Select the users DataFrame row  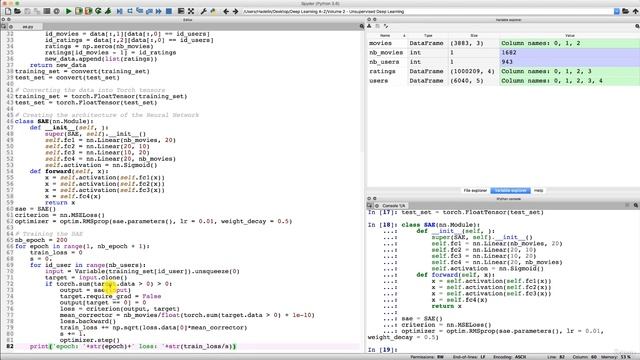pyautogui.click(x=503, y=81)
